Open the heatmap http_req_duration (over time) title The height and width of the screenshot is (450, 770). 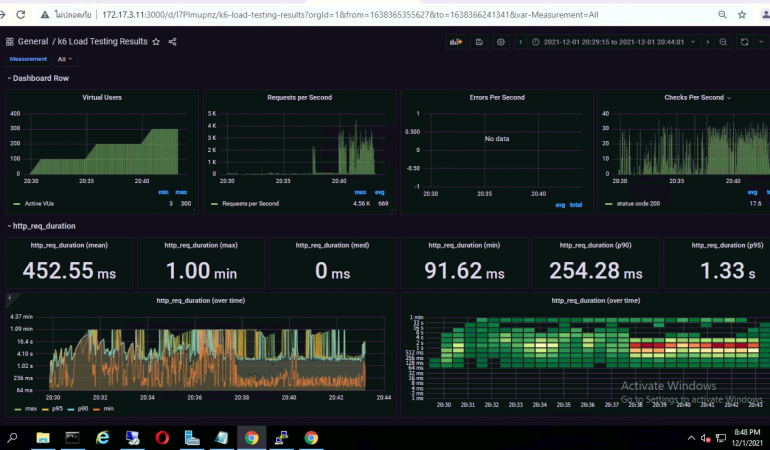click(x=596, y=300)
